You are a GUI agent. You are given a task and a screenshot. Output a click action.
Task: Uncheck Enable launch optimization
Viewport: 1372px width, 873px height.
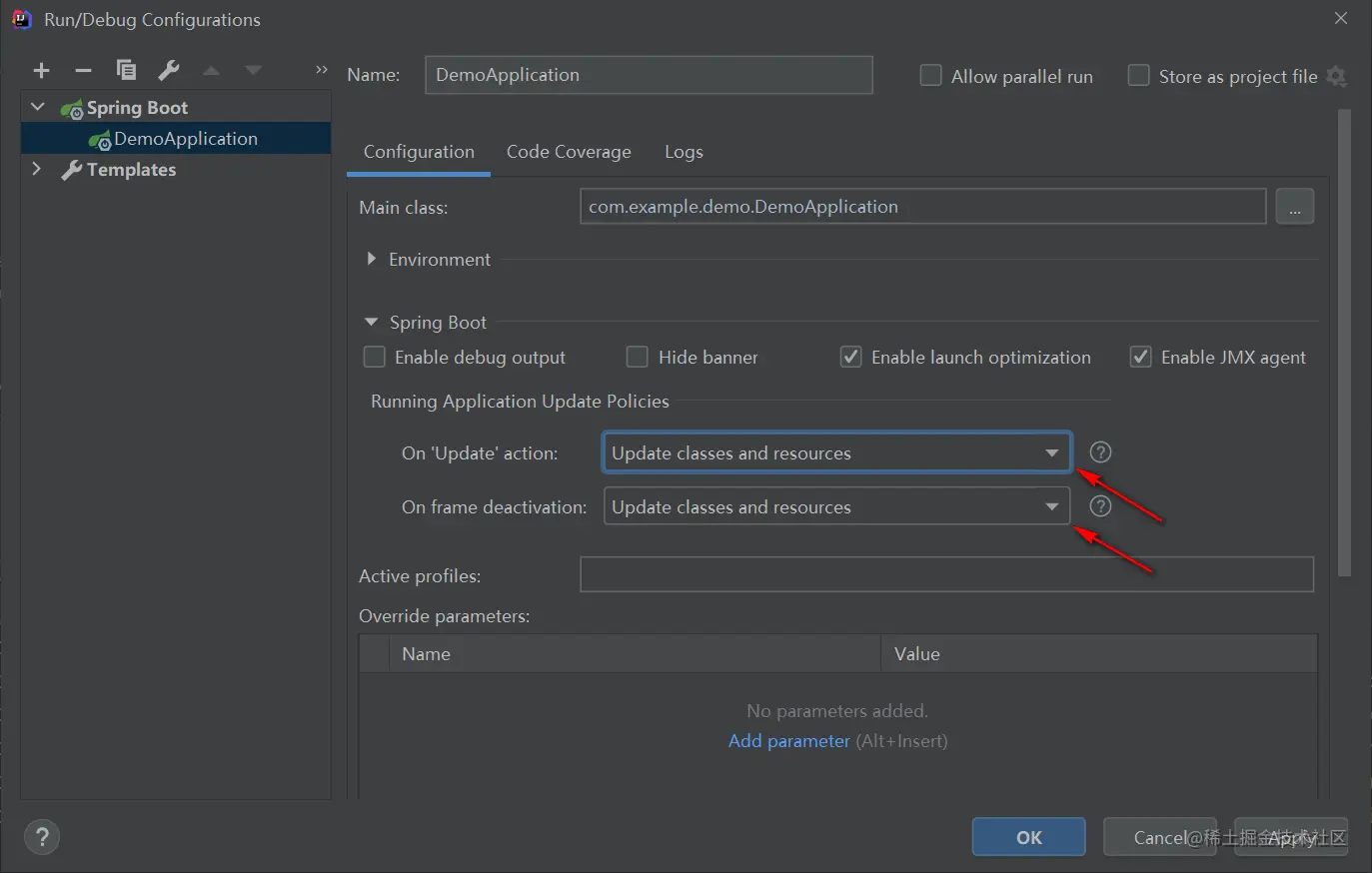tap(850, 357)
